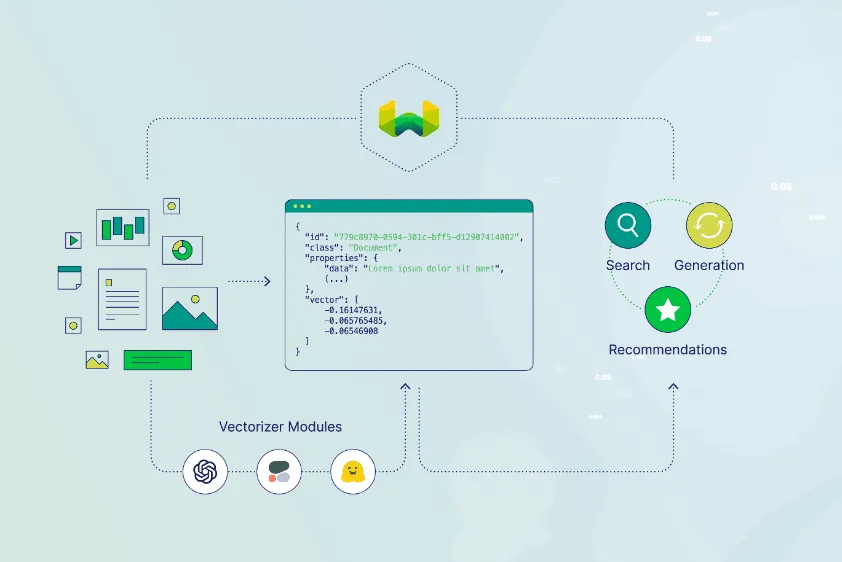Click the small circle tile above the donut chart
Viewport: 842px width, 562px height.
[x=171, y=206]
